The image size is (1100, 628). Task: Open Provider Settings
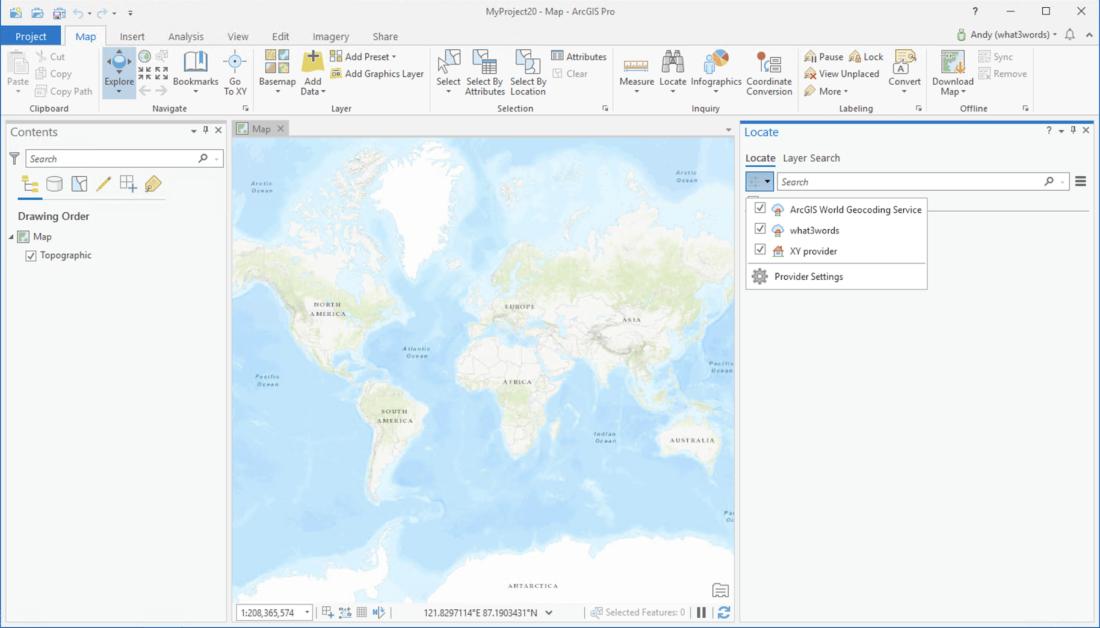click(808, 276)
